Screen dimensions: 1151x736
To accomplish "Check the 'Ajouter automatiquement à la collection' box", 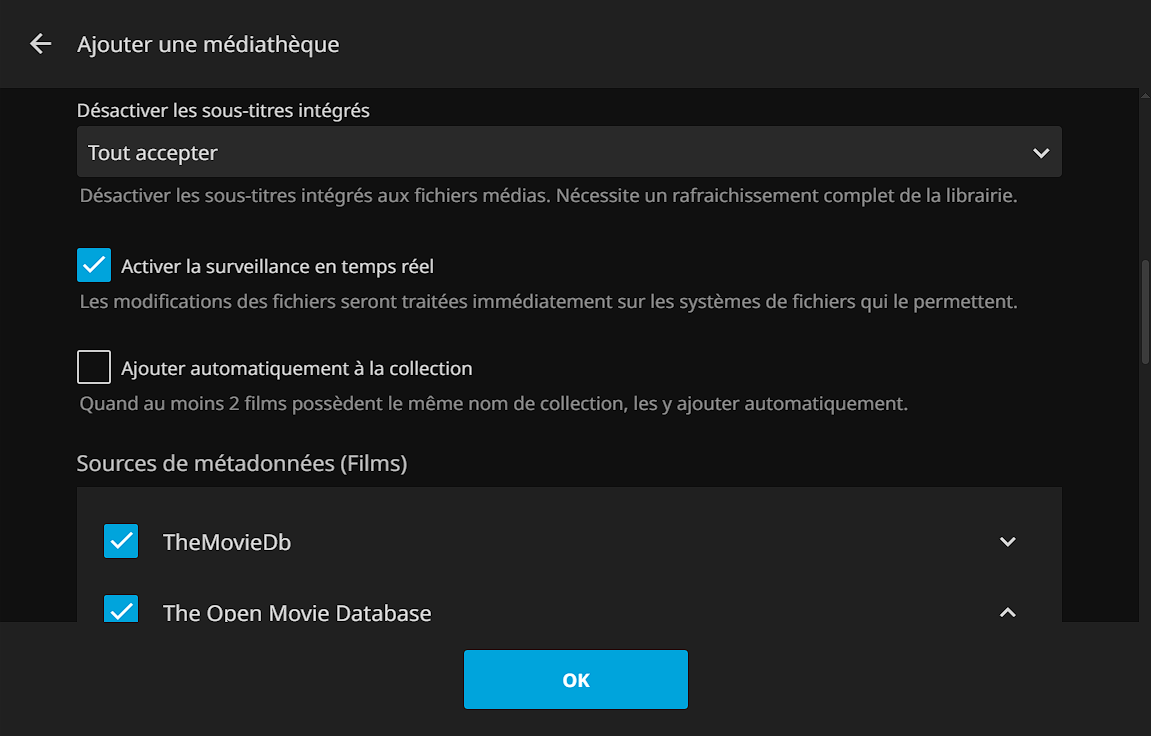I will pyautogui.click(x=94, y=368).
